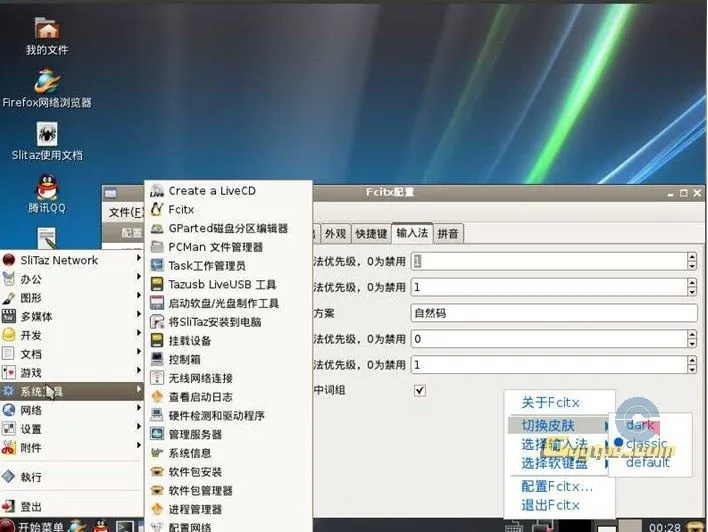Expand the SliTaz Network submenu
The image size is (708, 532).
(x=71, y=260)
